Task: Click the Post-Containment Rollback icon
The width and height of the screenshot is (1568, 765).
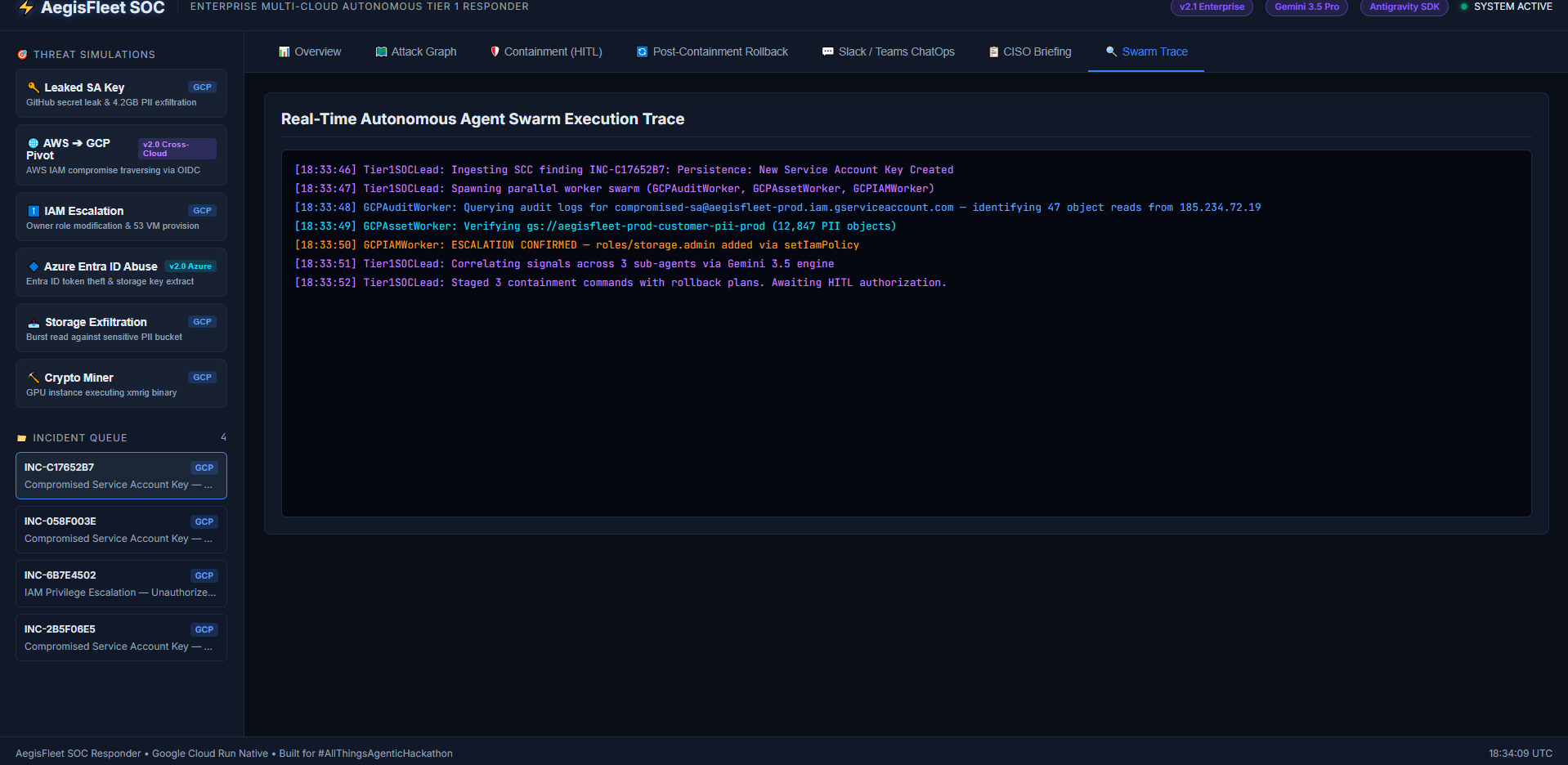Action: point(643,51)
